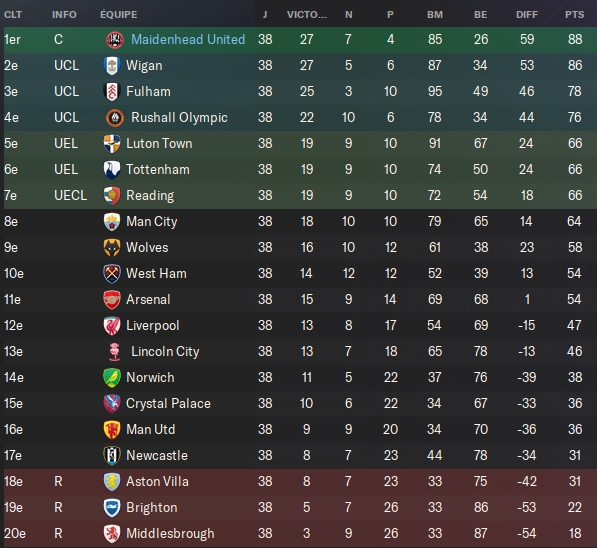Open the Aston Villa team link

(x=157, y=481)
